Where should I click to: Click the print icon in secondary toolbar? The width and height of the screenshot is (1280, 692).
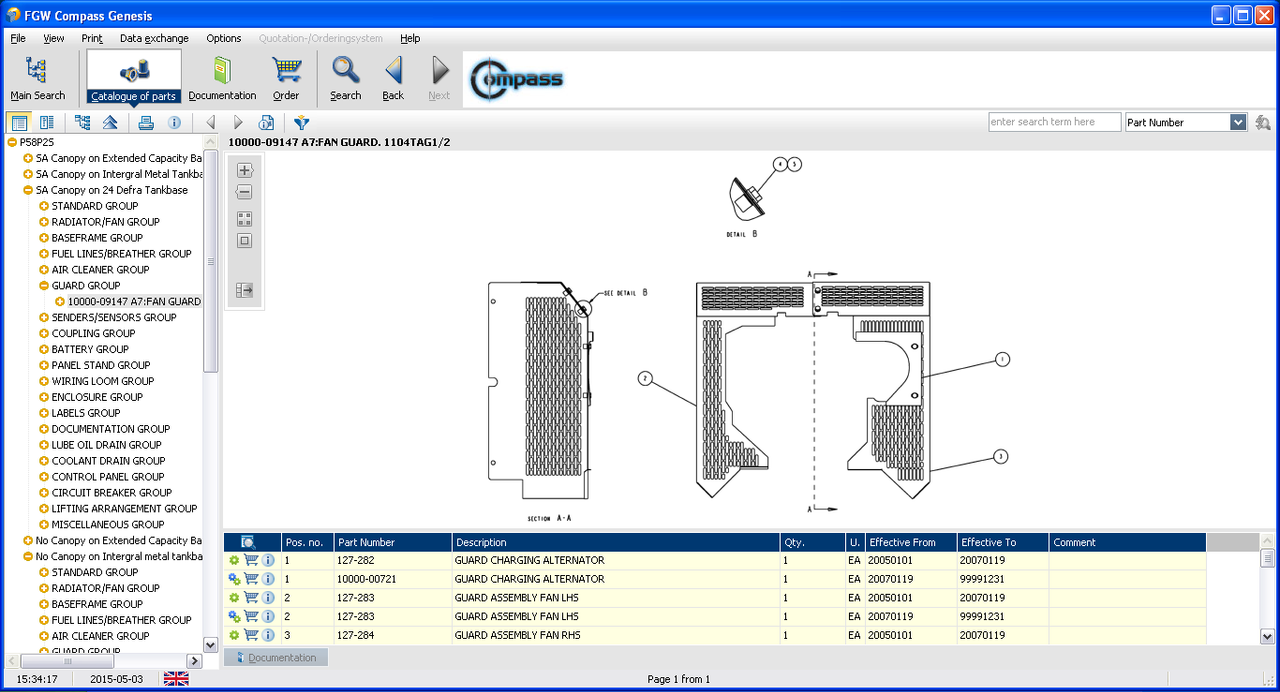pos(146,122)
